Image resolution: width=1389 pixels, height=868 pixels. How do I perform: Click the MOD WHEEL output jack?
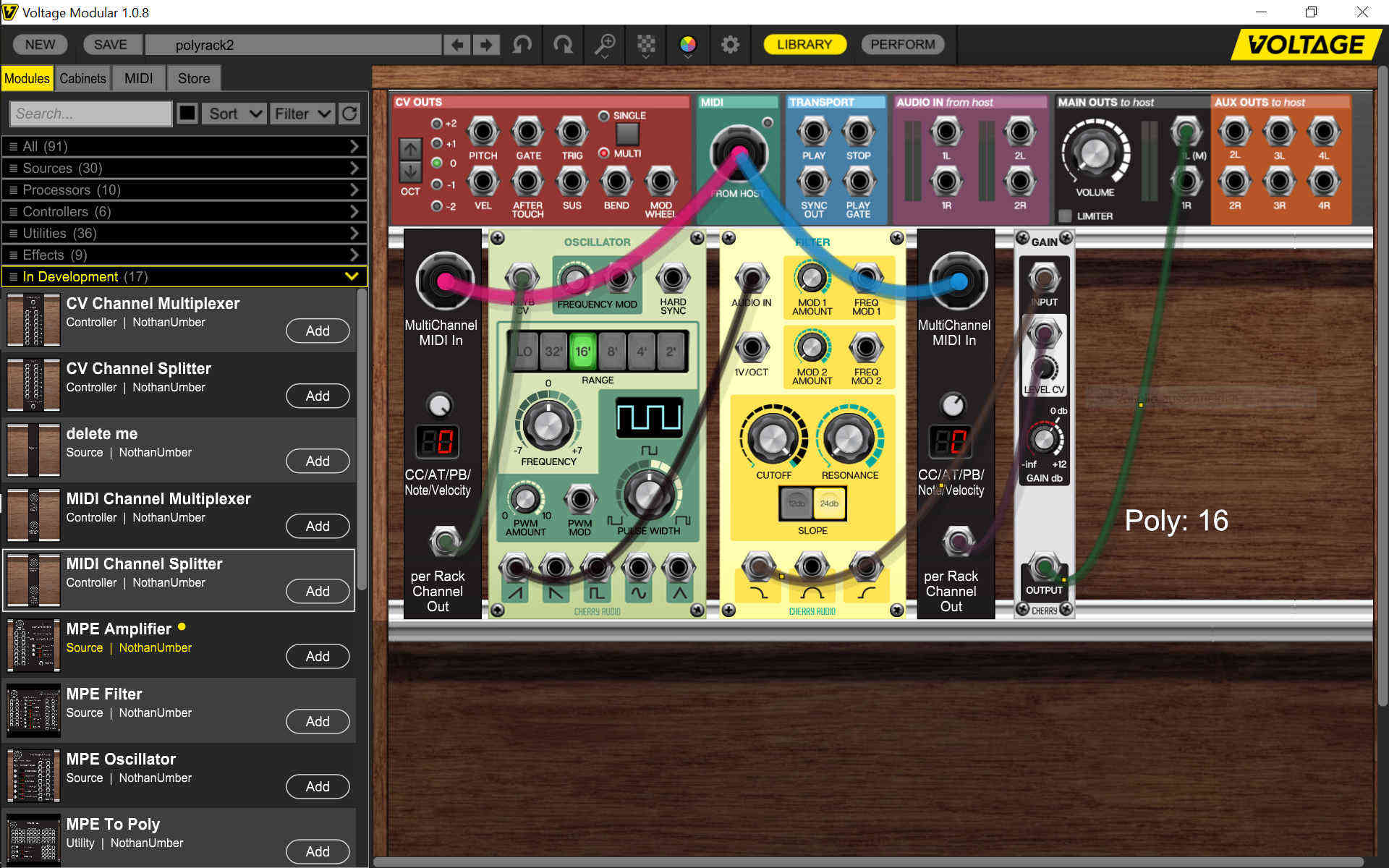pyautogui.click(x=660, y=182)
